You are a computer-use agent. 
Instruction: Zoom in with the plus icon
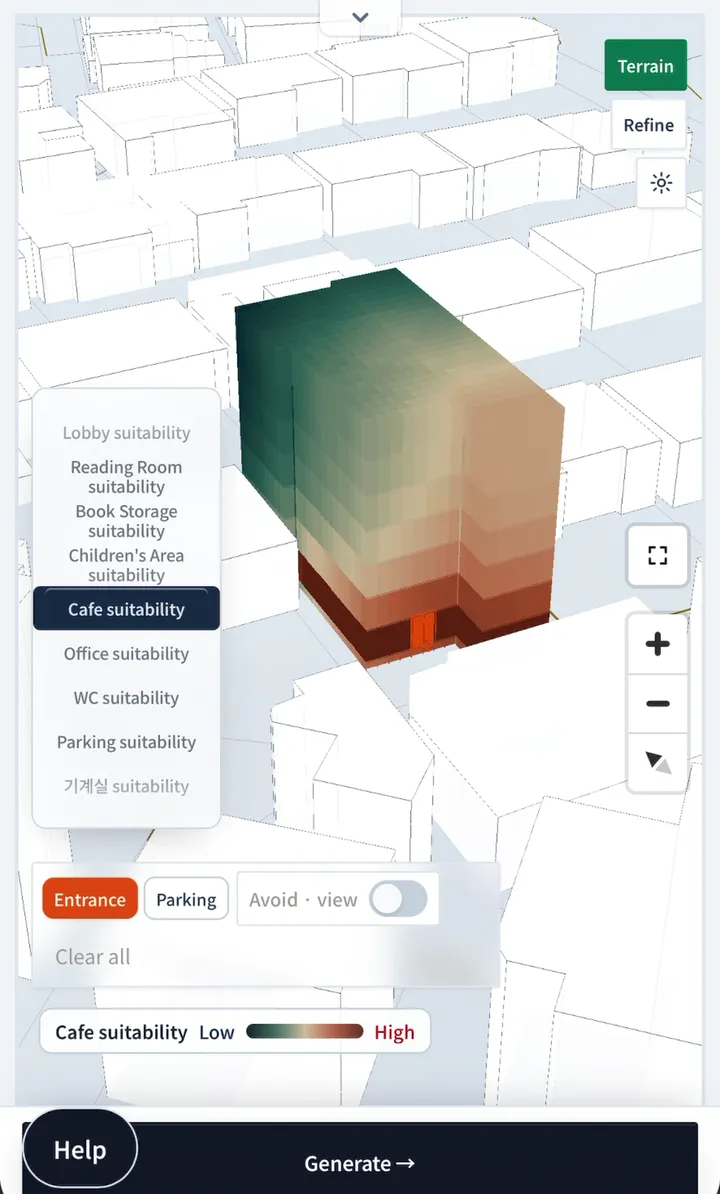pos(658,644)
